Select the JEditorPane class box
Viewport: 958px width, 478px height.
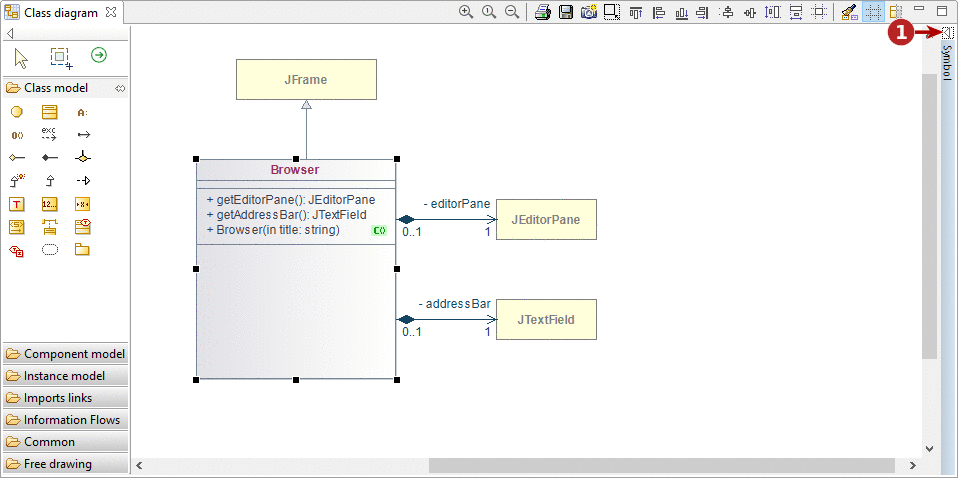[546, 219]
